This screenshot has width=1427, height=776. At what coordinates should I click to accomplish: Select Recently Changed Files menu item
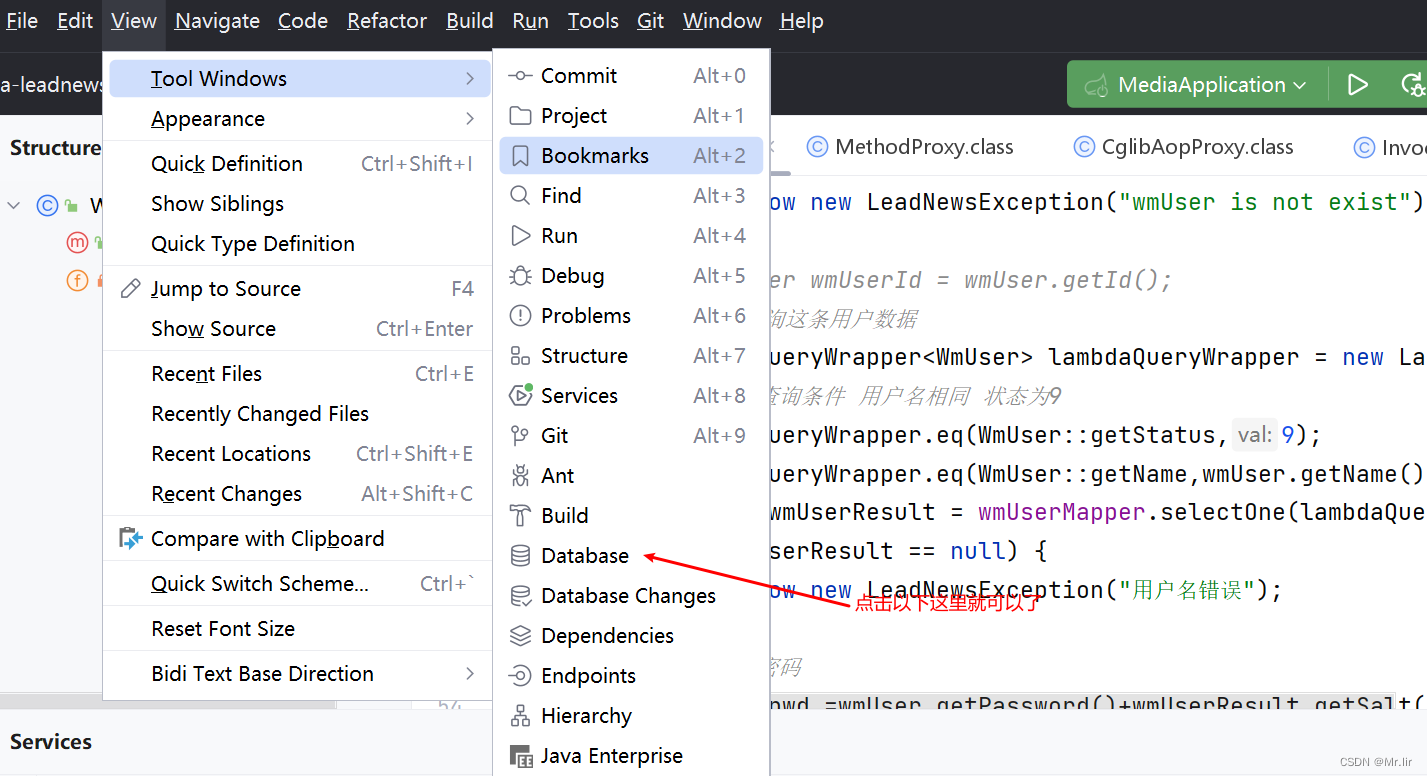297,414
